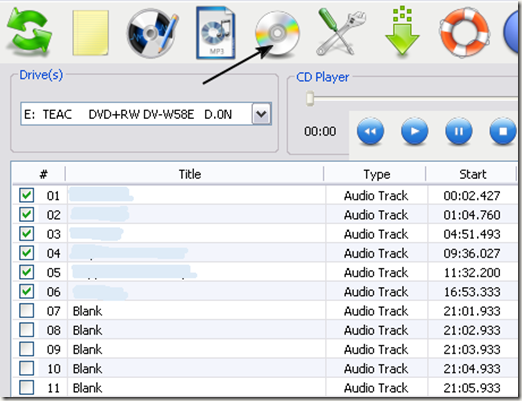
Task: Click start time 01:04.760
Action: click(x=472, y=215)
